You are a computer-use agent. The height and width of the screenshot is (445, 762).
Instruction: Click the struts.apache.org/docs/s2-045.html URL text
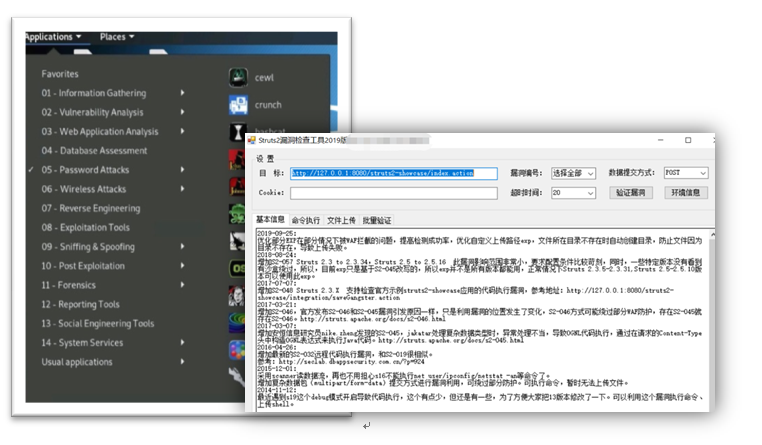pyautogui.click(x=451, y=341)
